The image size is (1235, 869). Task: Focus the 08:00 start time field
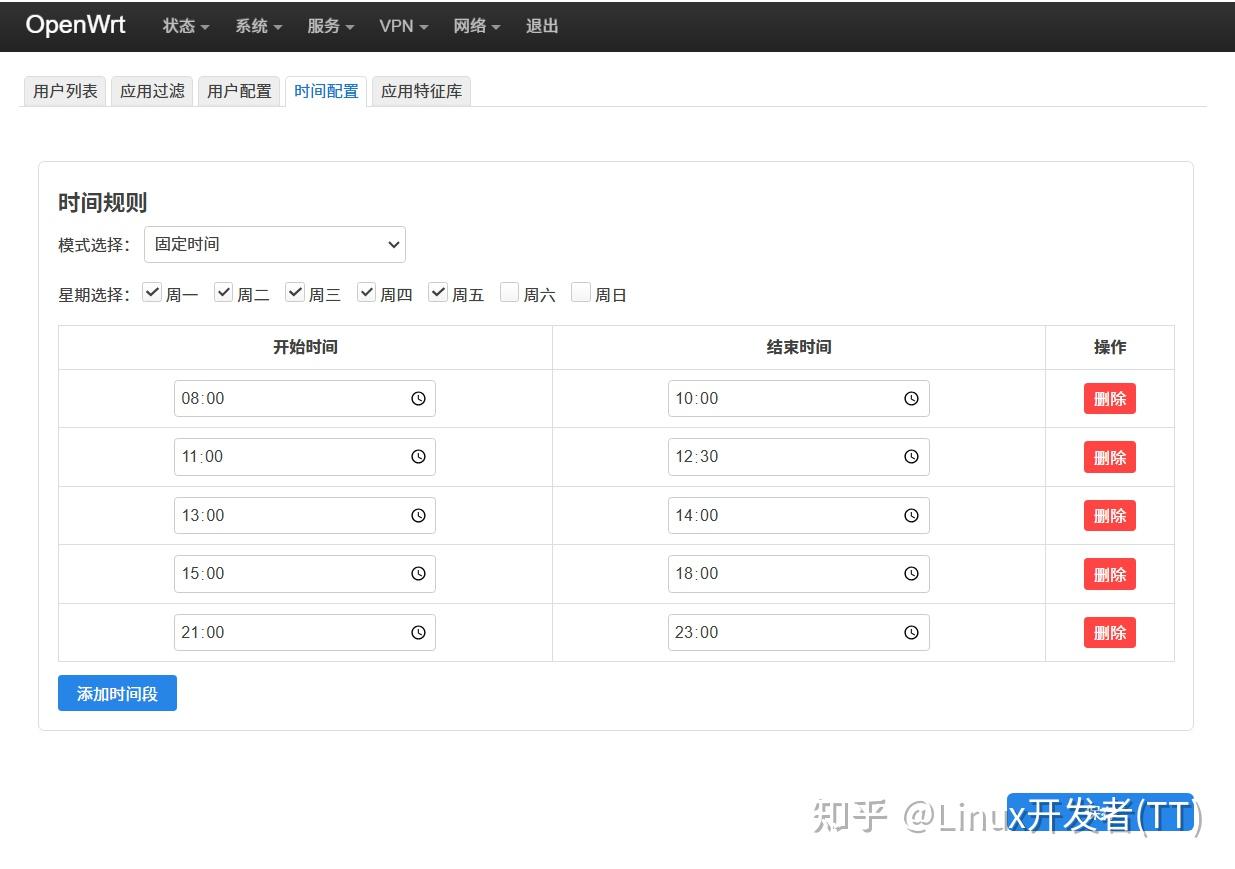(x=305, y=398)
